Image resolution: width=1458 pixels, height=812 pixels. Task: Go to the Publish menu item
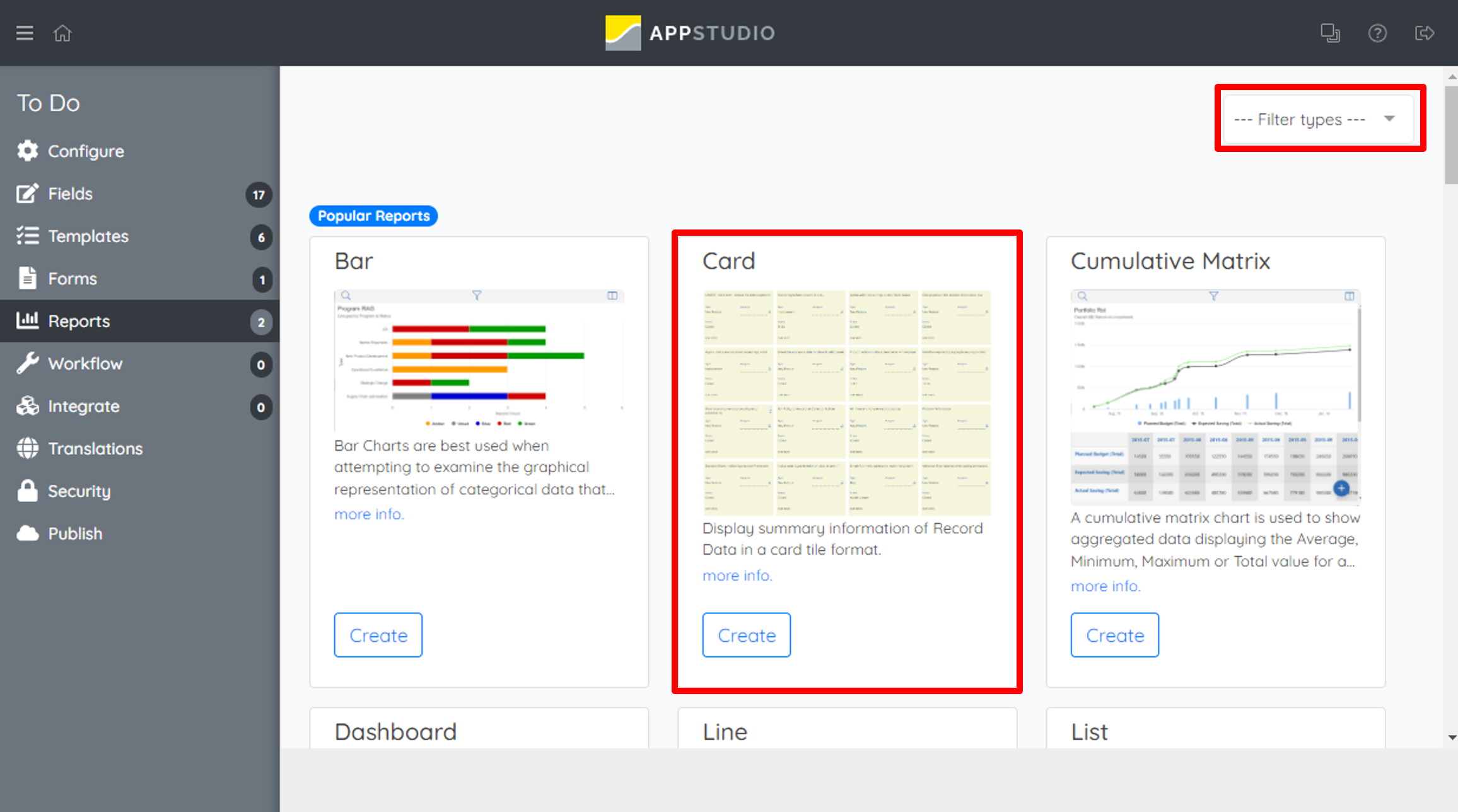[75, 533]
